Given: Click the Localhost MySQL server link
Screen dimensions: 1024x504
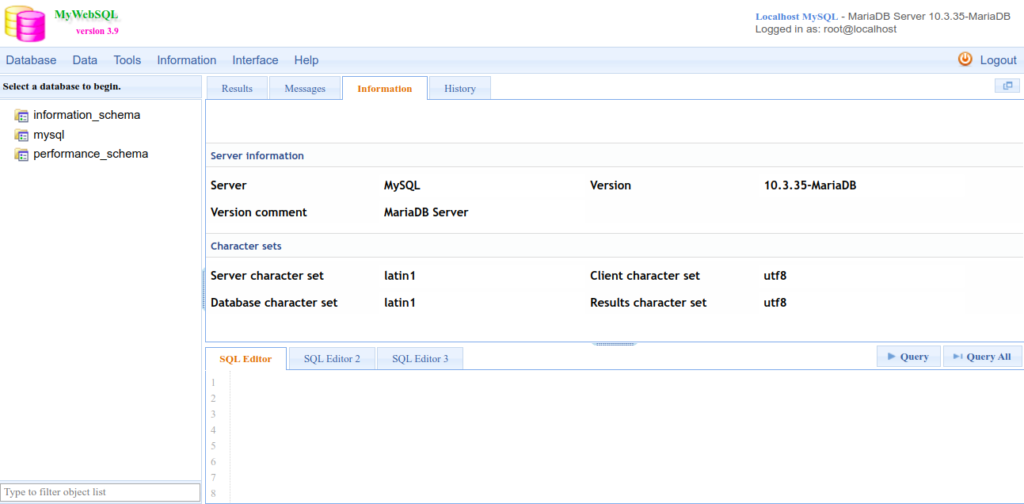Looking at the screenshot, I should [796, 17].
